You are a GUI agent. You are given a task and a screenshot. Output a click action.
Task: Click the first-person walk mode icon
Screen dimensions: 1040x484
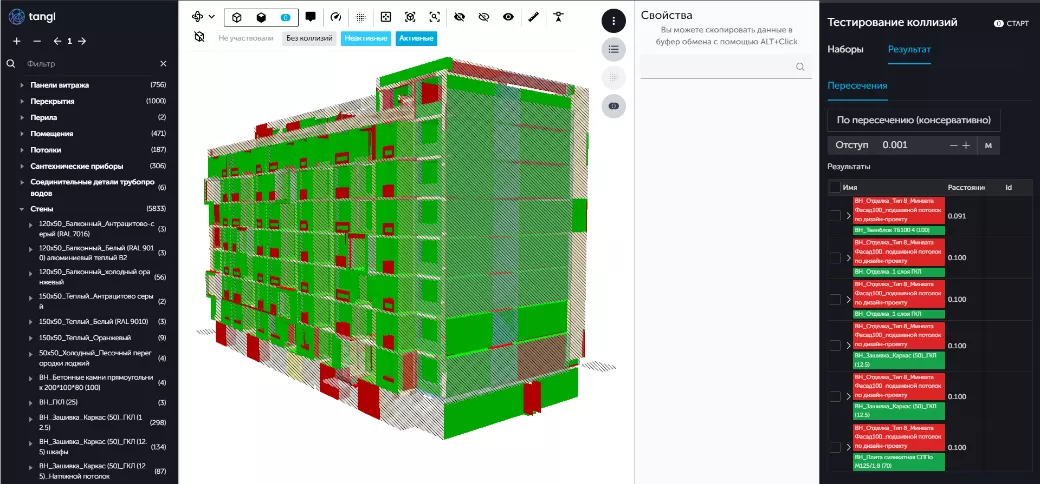(558, 17)
